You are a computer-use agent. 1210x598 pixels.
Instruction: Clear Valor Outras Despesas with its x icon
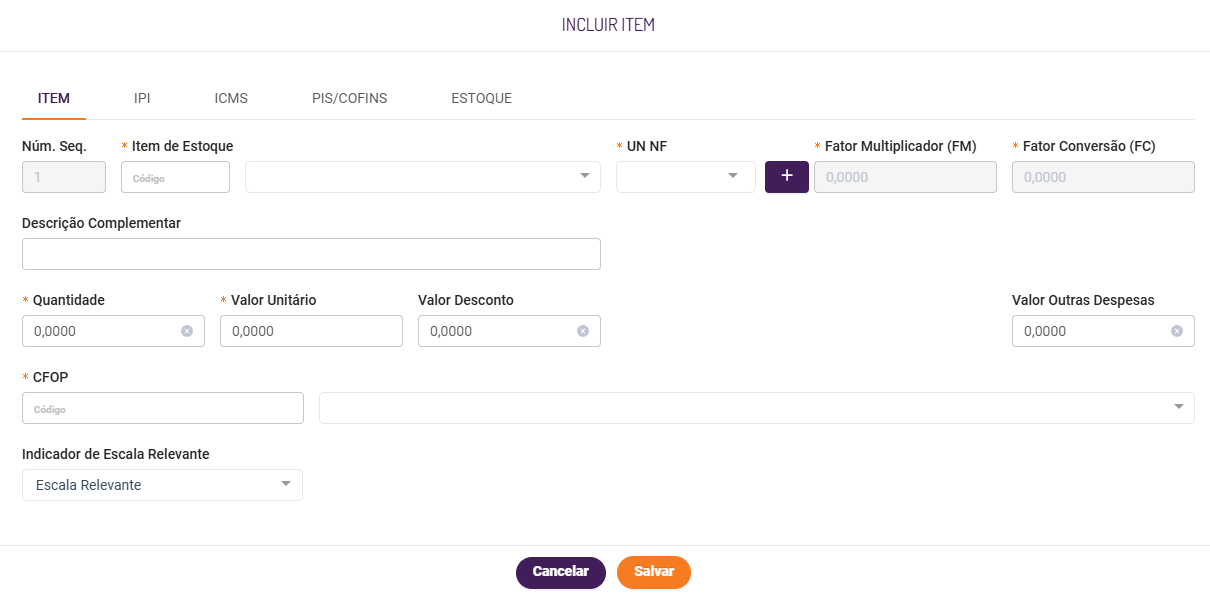pyautogui.click(x=1177, y=331)
